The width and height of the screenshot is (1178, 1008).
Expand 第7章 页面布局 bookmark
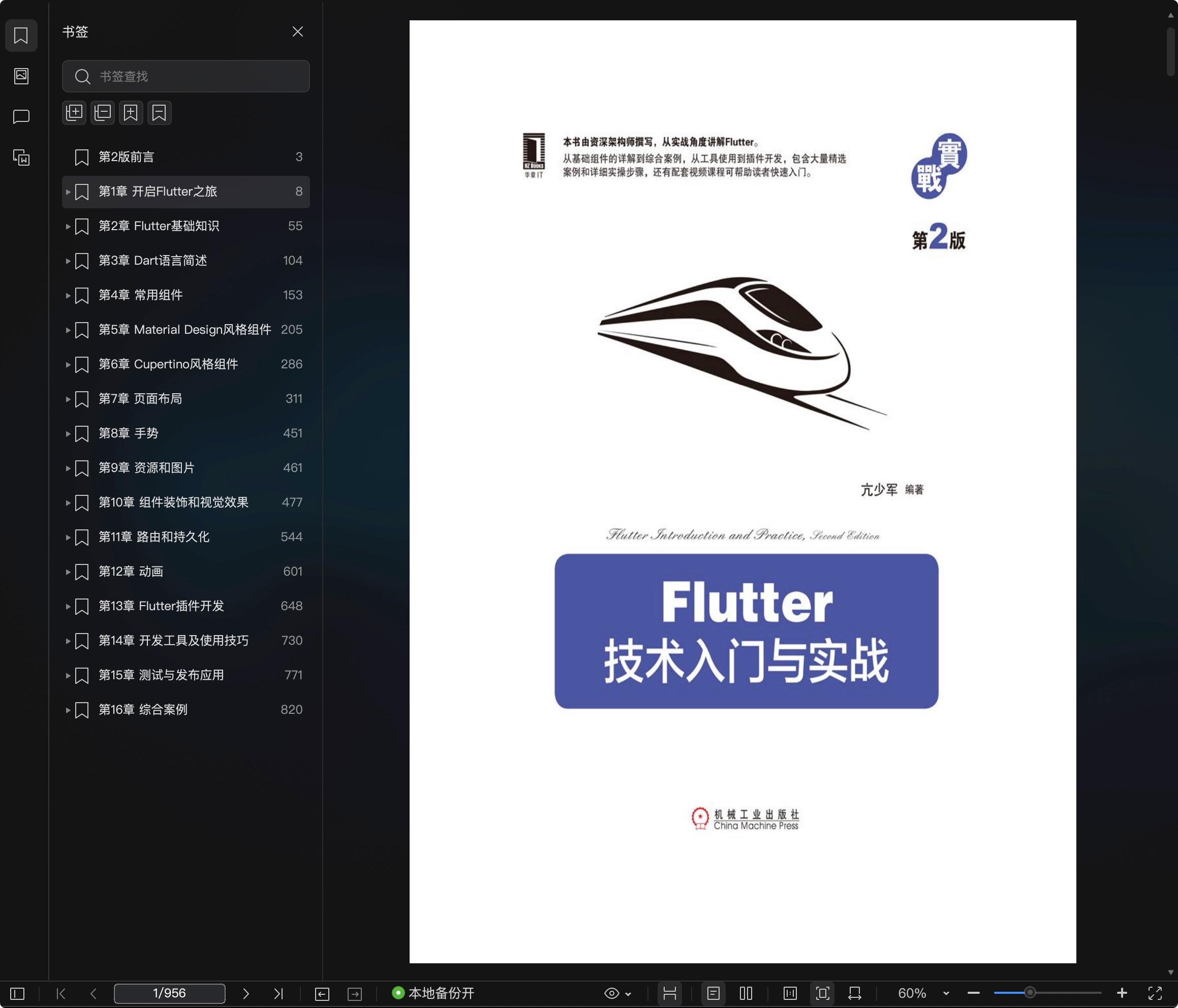coord(68,399)
